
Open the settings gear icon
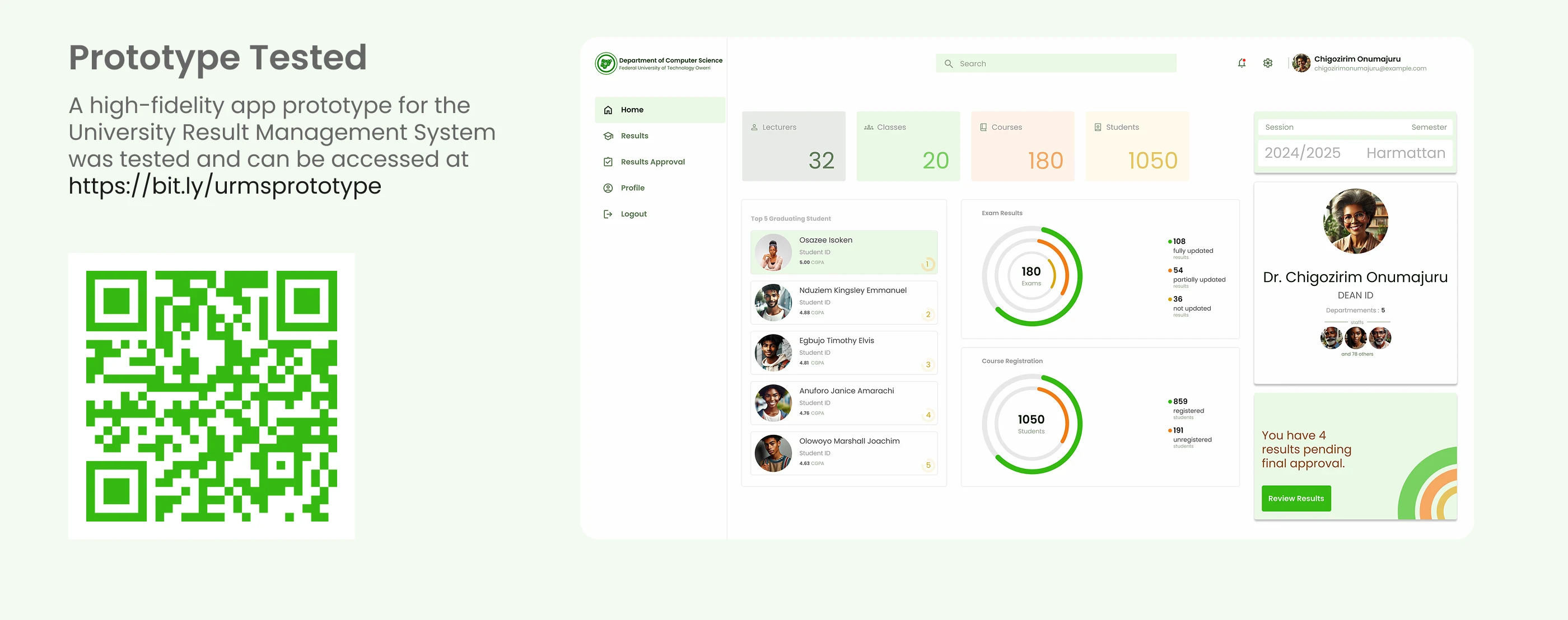pyautogui.click(x=1267, y=63)
